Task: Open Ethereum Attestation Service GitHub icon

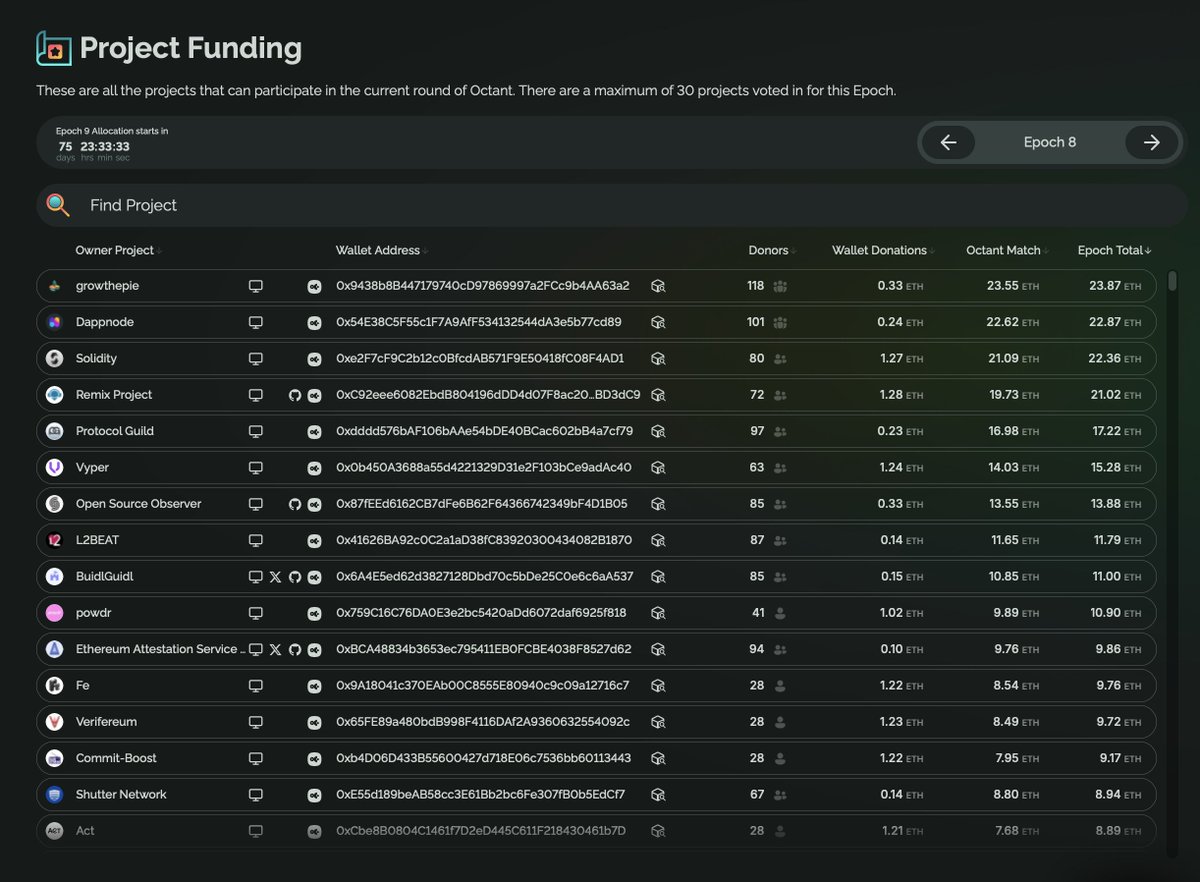Action: click(295, 649)
